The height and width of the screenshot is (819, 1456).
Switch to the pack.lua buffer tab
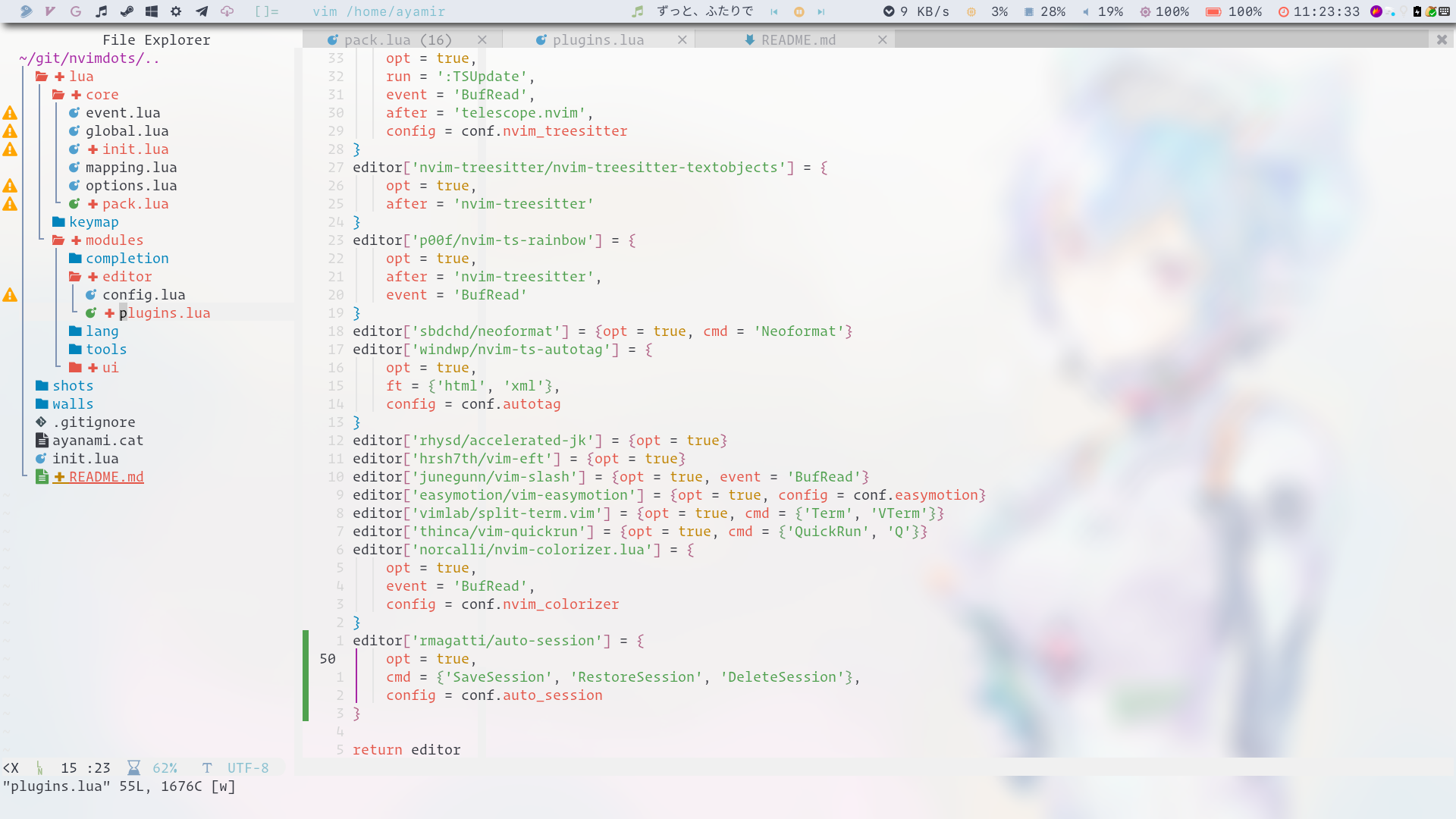(x=397, y=40)
